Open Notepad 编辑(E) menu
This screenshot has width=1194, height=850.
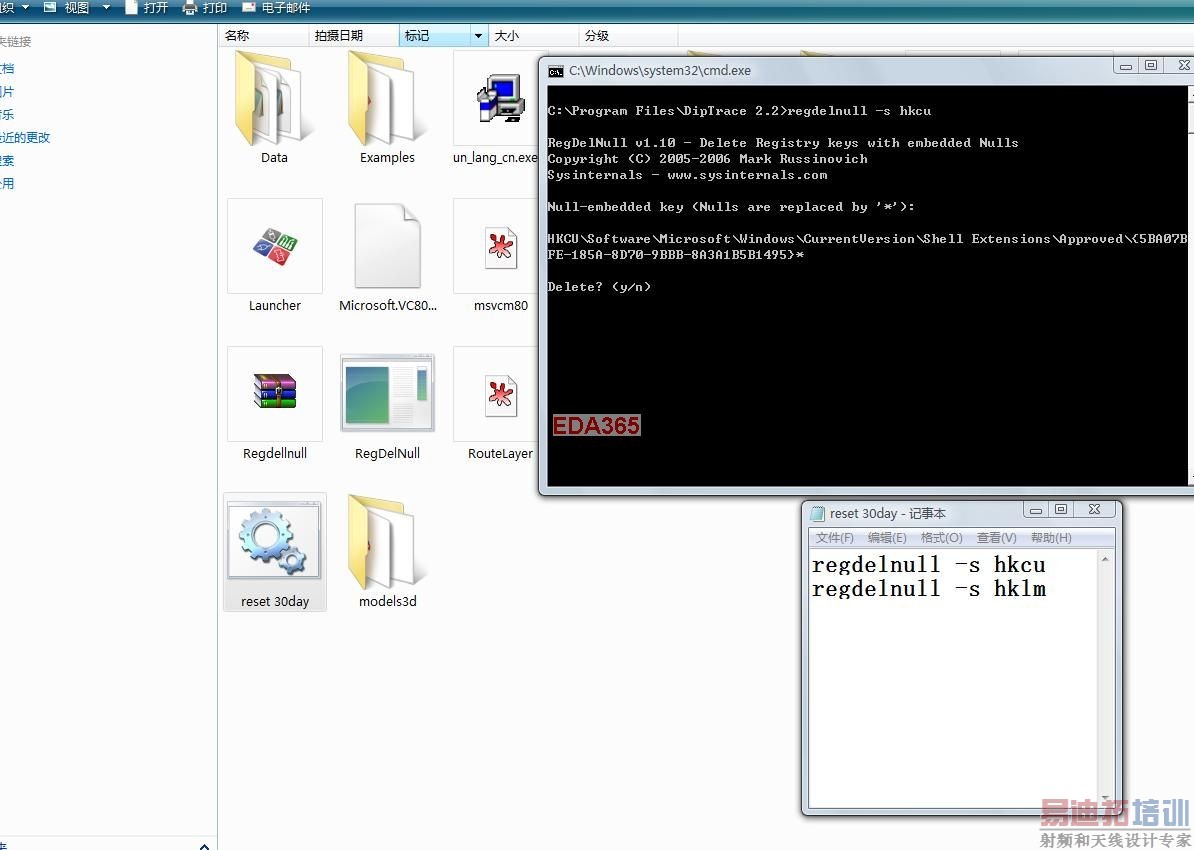[x=887, y=538]
